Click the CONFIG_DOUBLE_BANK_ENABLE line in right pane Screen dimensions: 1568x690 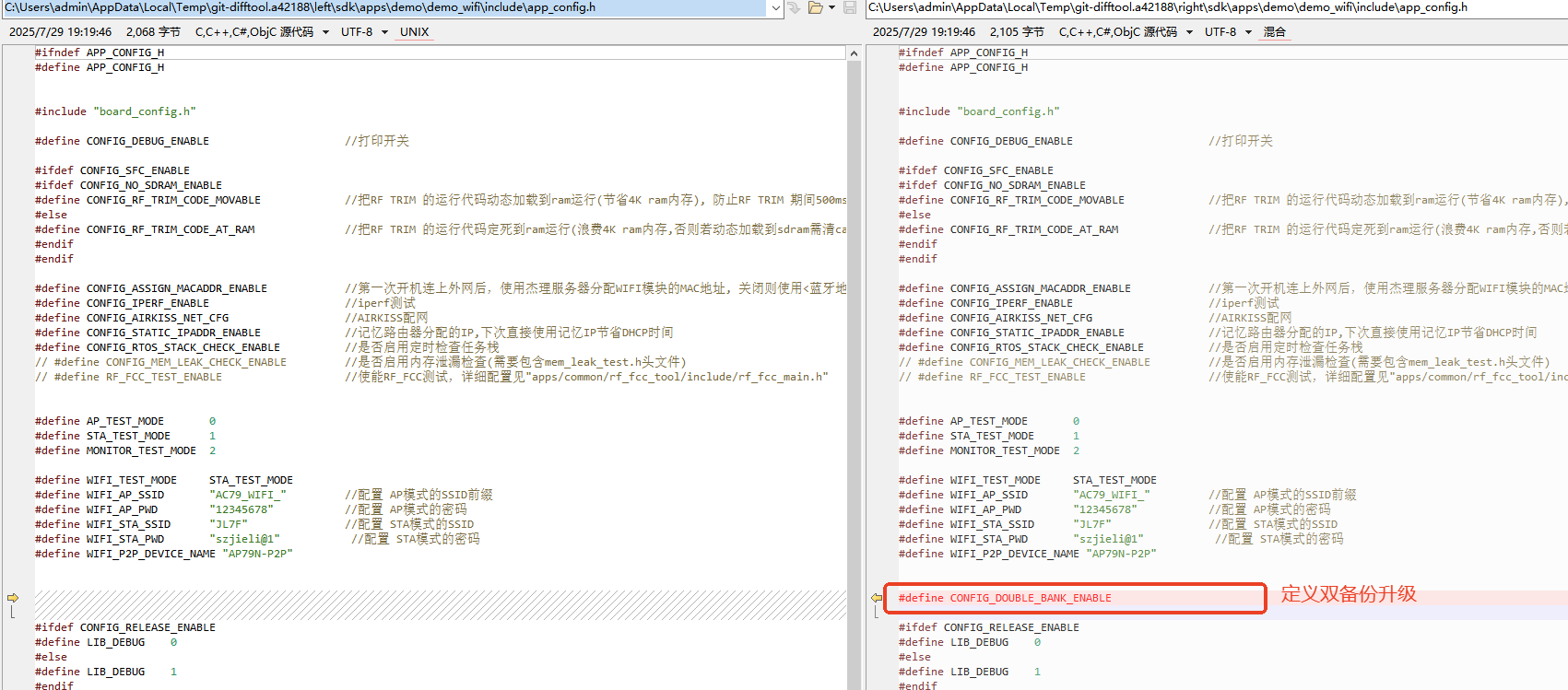coord(1005,598)
